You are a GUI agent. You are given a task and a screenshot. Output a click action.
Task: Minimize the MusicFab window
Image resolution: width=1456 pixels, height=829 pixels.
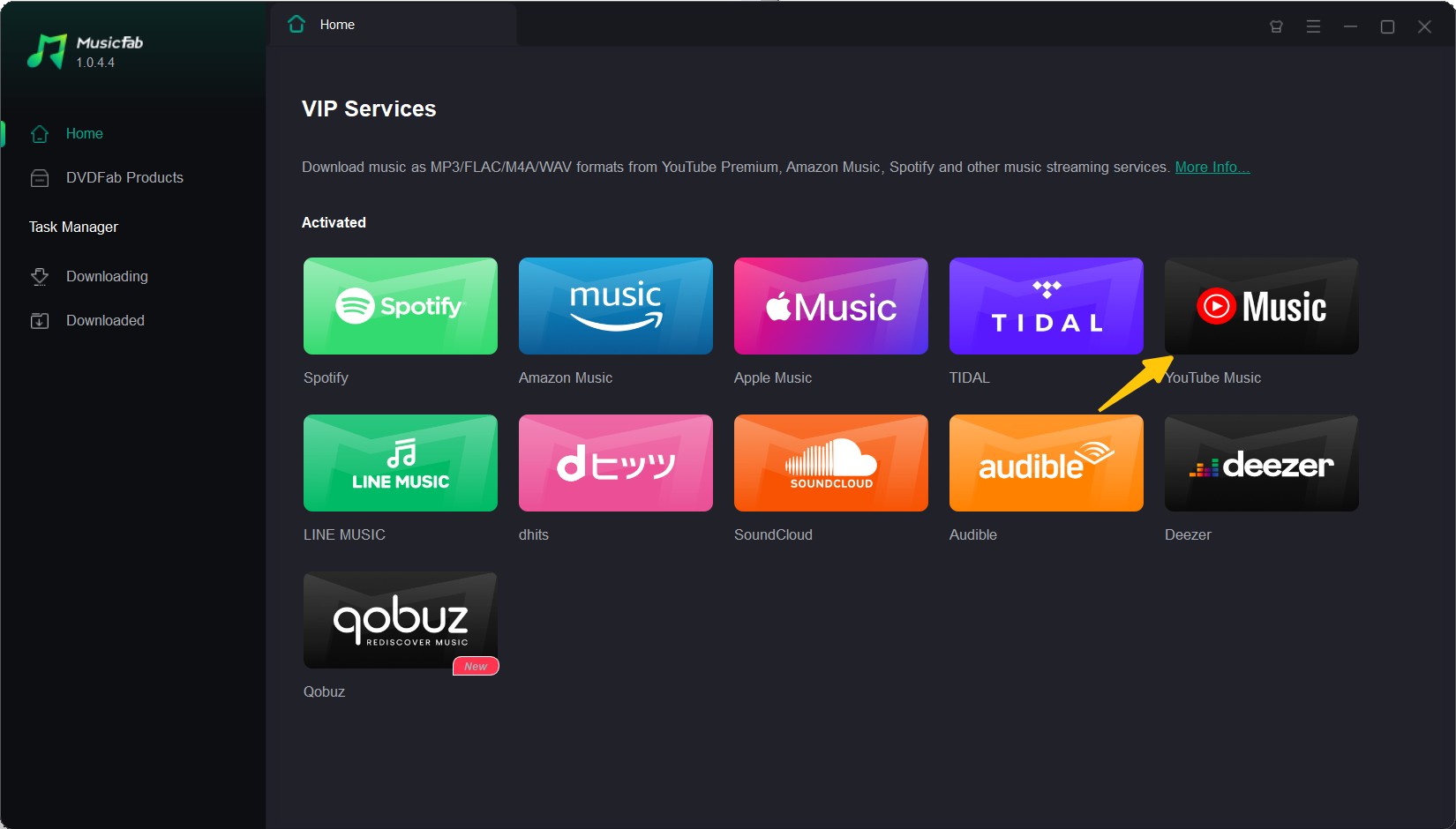tap(1350, 26)
